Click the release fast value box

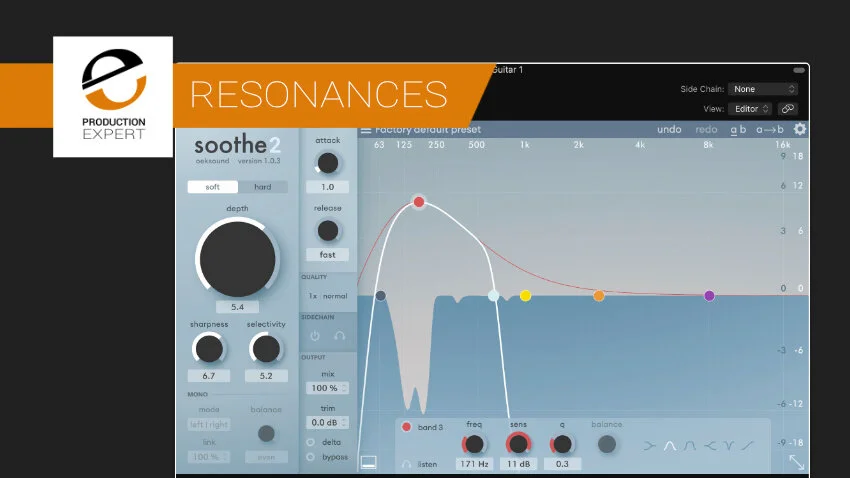click(x=327, y=255)
